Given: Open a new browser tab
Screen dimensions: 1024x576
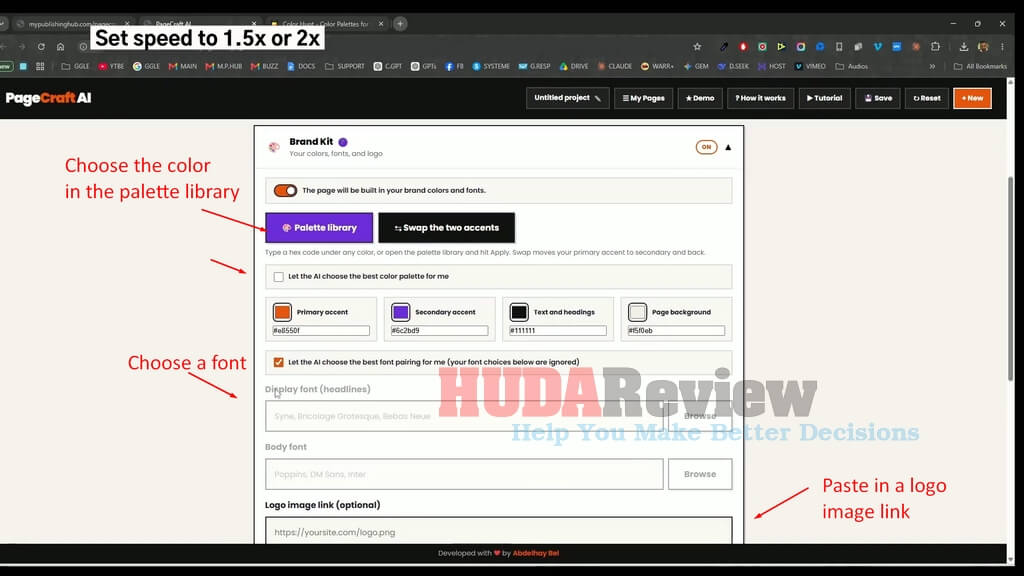Looking at the screenshot, I should click(400, 24).
